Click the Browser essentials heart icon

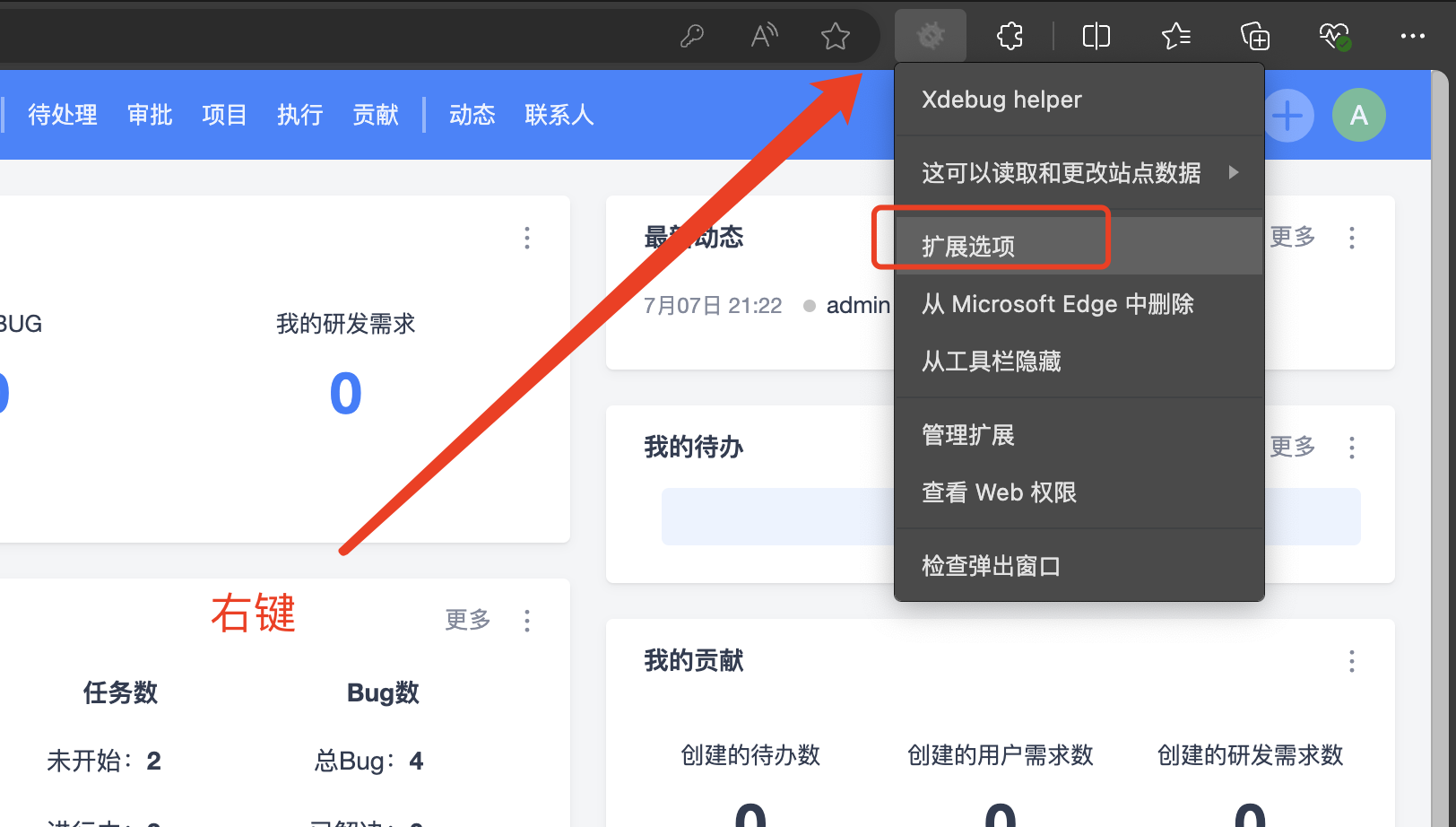click(1333, 36)
